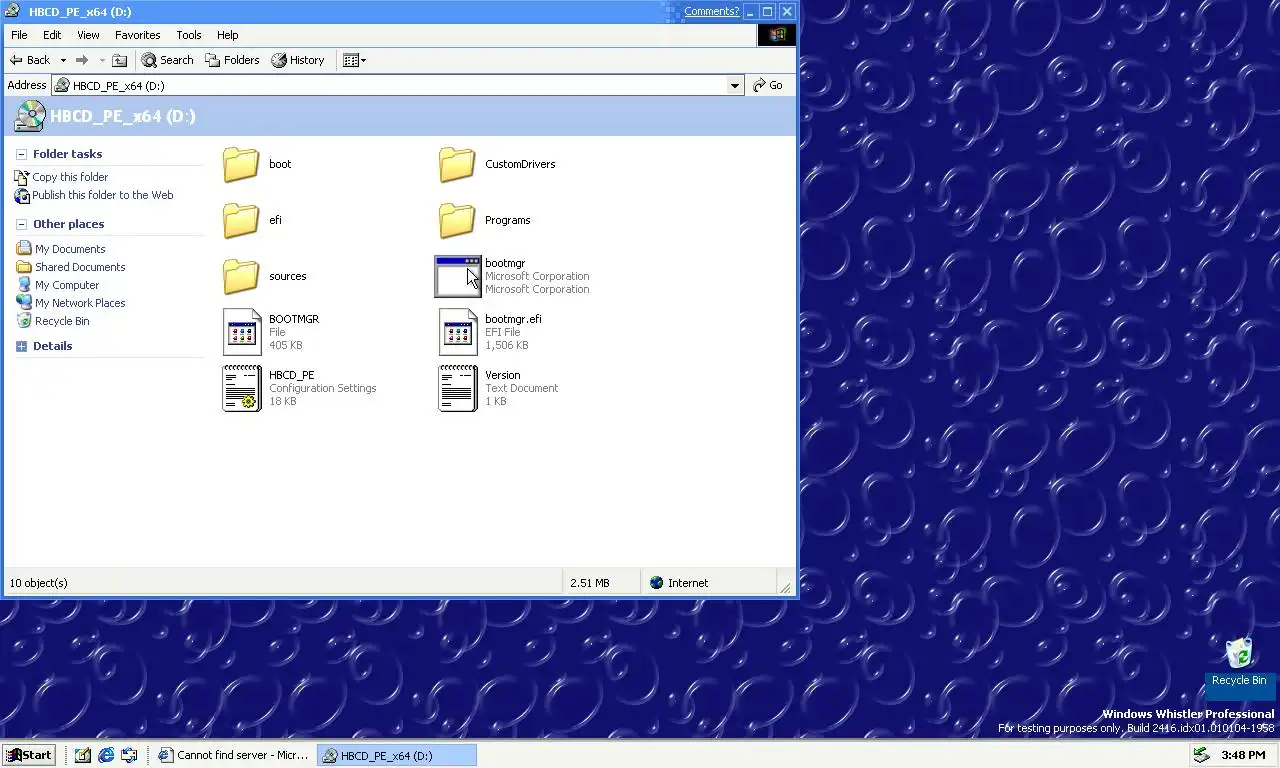
Task: Open the CustomDrivers folder
Action: [x=457, y=164]
